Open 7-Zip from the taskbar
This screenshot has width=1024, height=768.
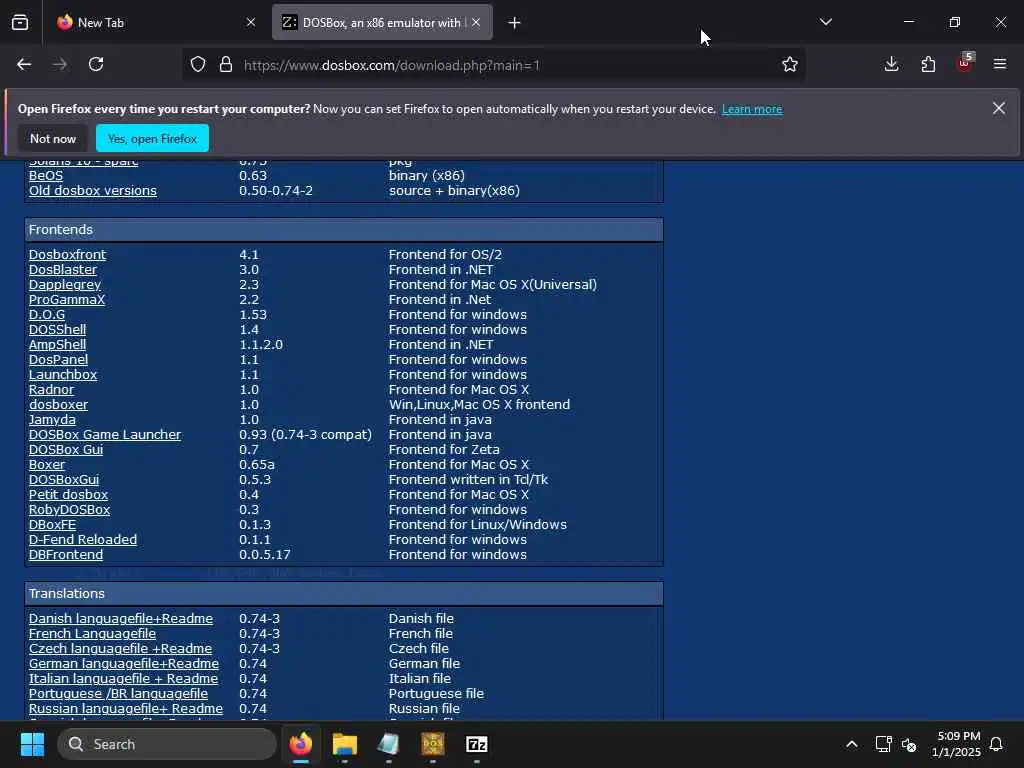[x=477, y=744]
